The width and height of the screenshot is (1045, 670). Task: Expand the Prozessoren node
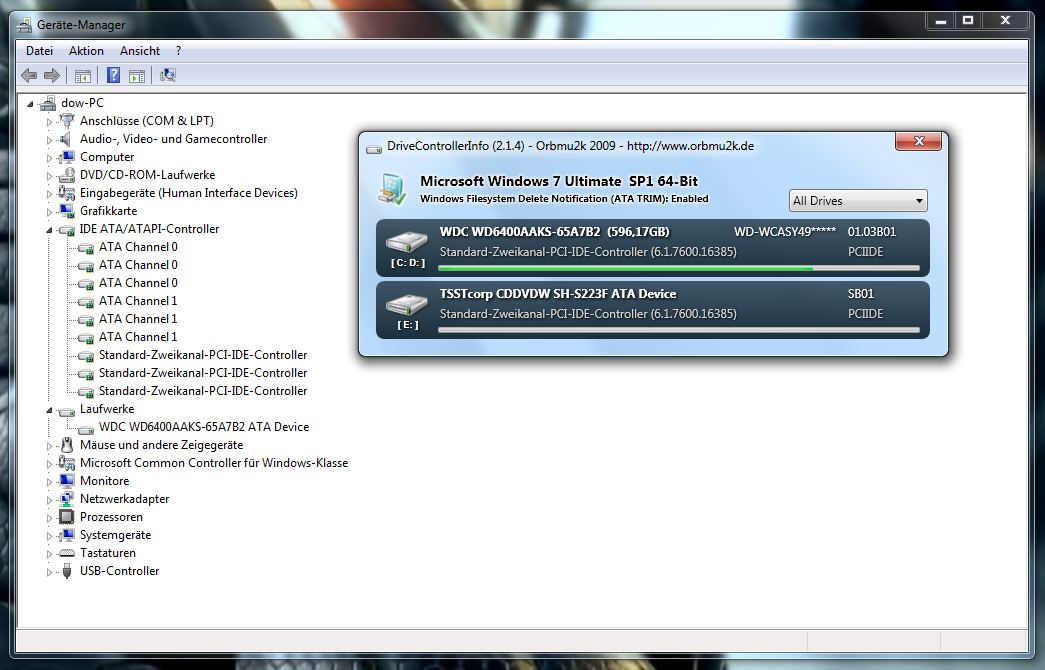coord(49,518)
